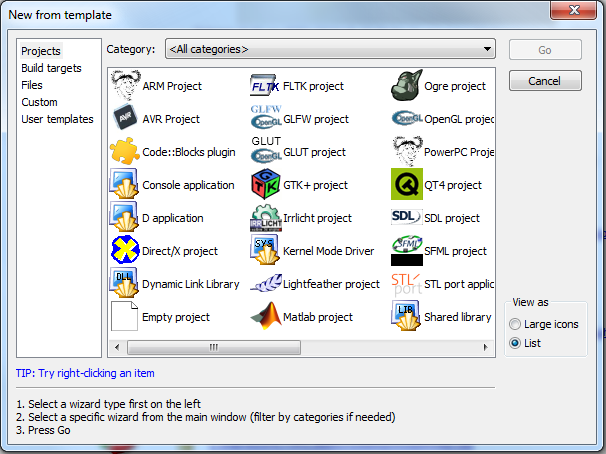Viewport: 606px width, 454px height.
Task: Switch to Build targets wizard type
Action: 51,68
